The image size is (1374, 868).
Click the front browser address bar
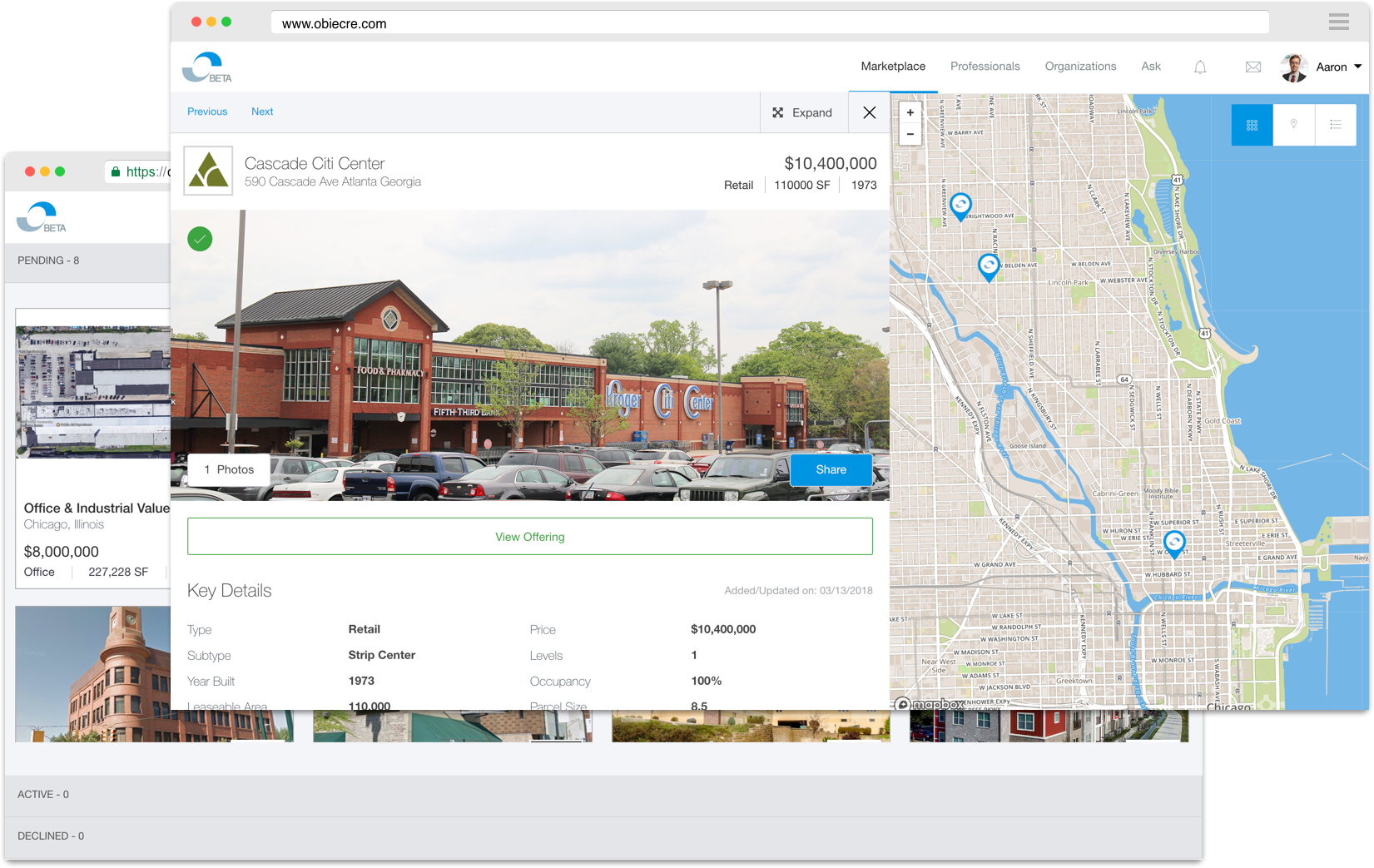pyautogui.click(x=770, y=23)
